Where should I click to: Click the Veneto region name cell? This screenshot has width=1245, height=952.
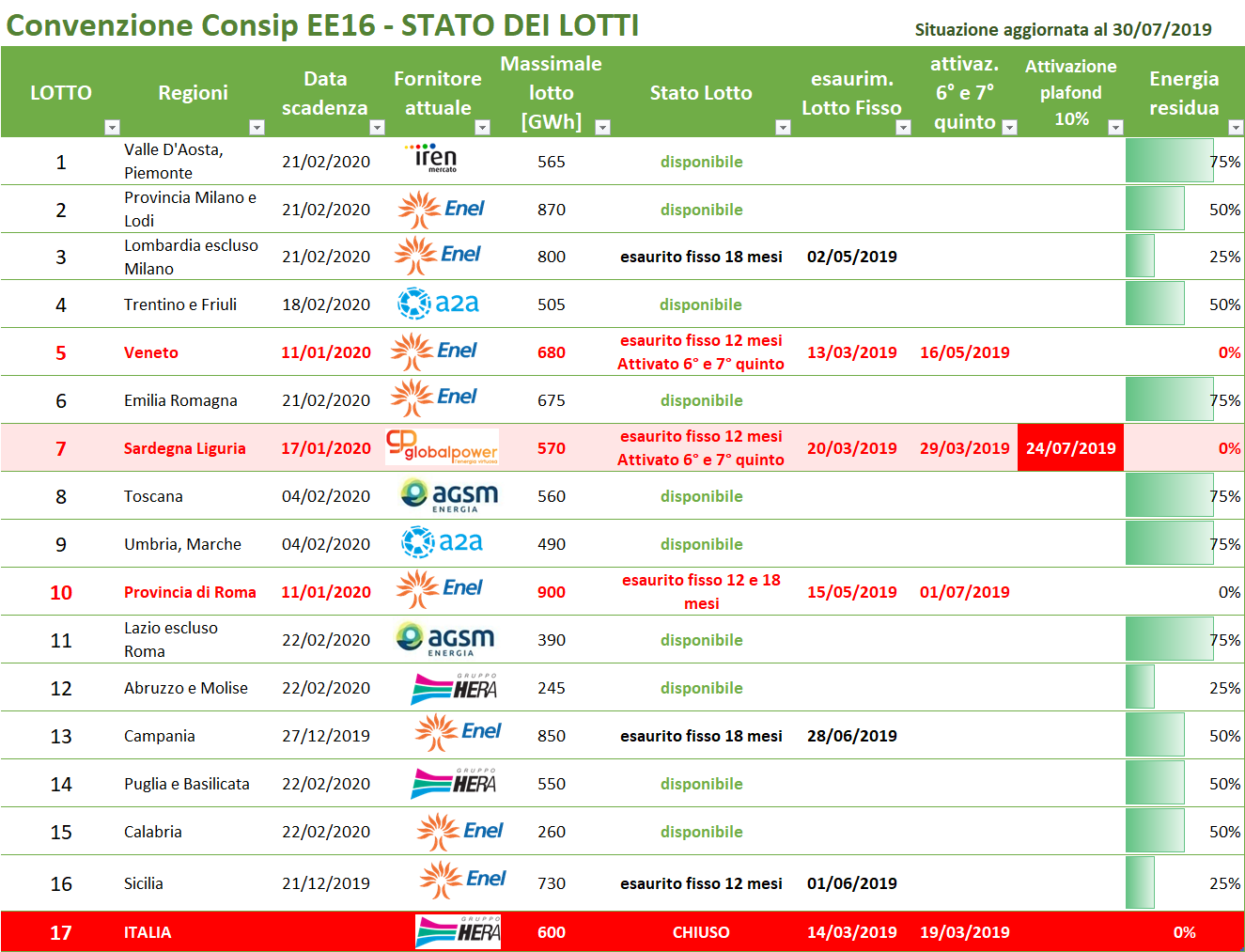point(152,351)
